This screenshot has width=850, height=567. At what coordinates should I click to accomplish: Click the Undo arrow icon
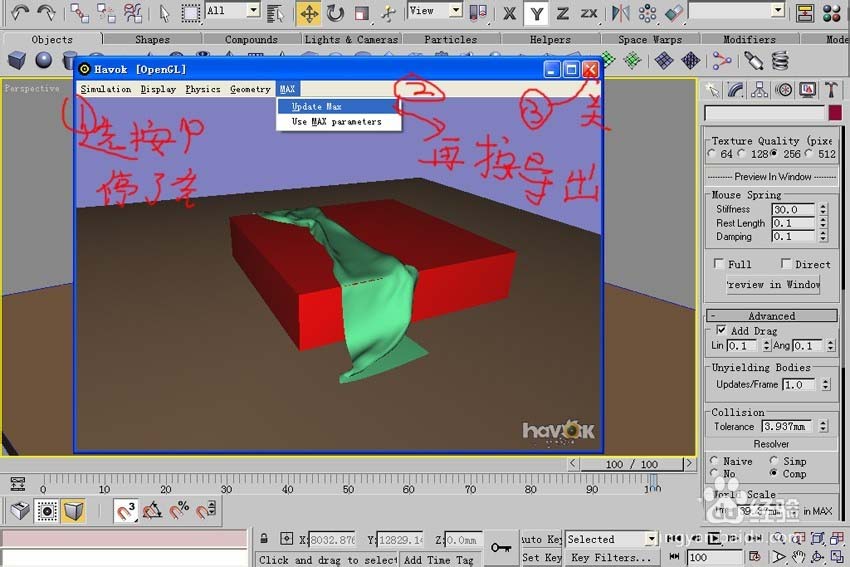20,12
